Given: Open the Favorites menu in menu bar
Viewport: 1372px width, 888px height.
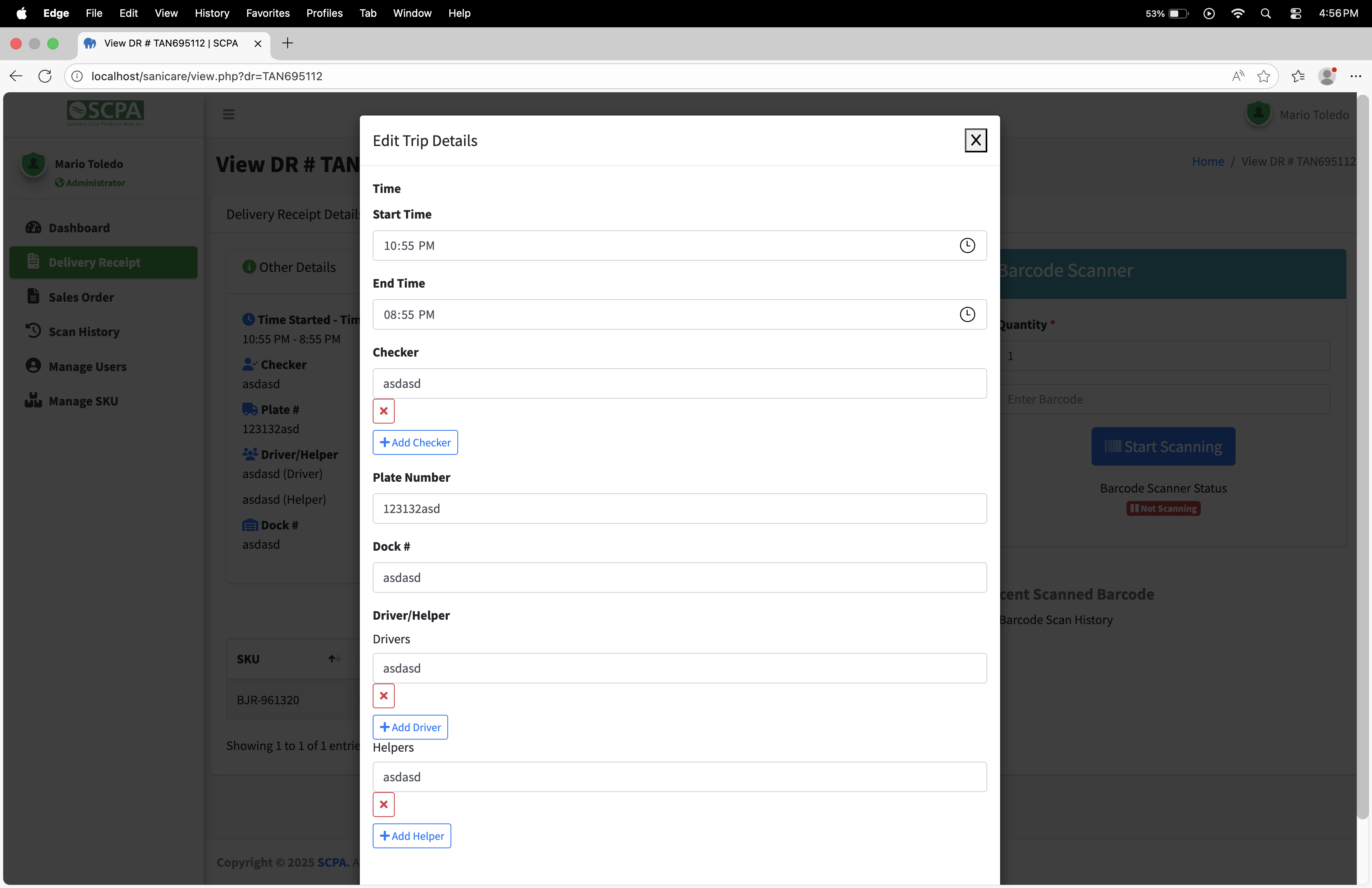Looking at the screenshot, I should tap(268, 13).
